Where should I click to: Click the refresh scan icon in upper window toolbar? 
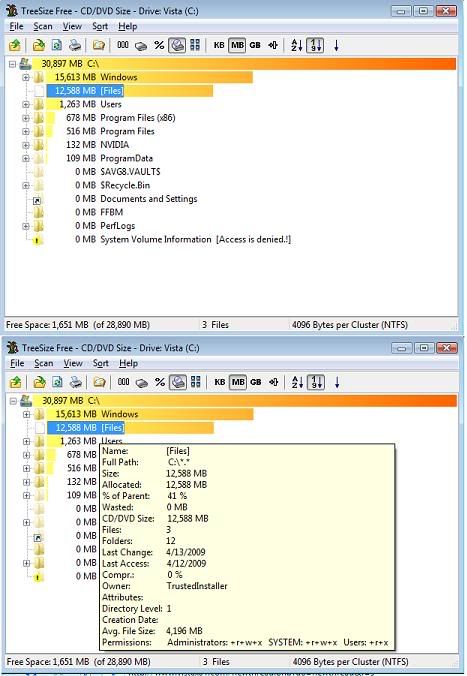(x=57, y=45)
